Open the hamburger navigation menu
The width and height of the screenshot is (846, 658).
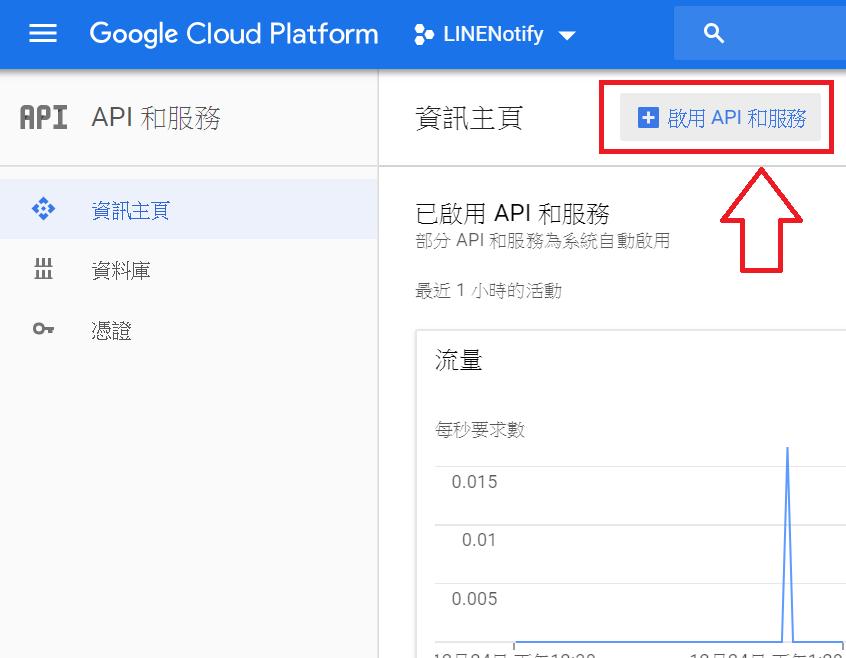(x=43, y=33)
